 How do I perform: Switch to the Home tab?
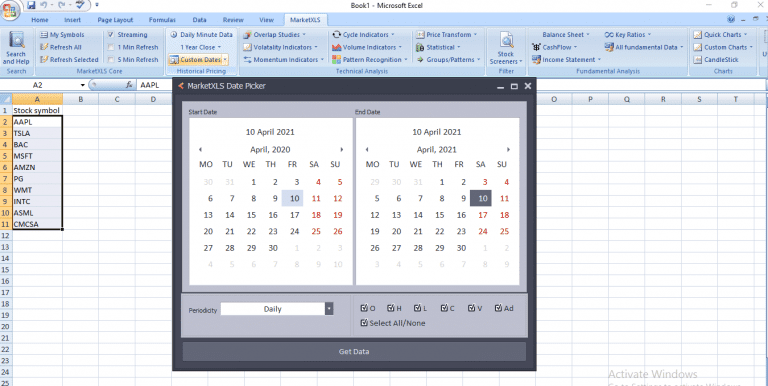[x=40, y=20]
